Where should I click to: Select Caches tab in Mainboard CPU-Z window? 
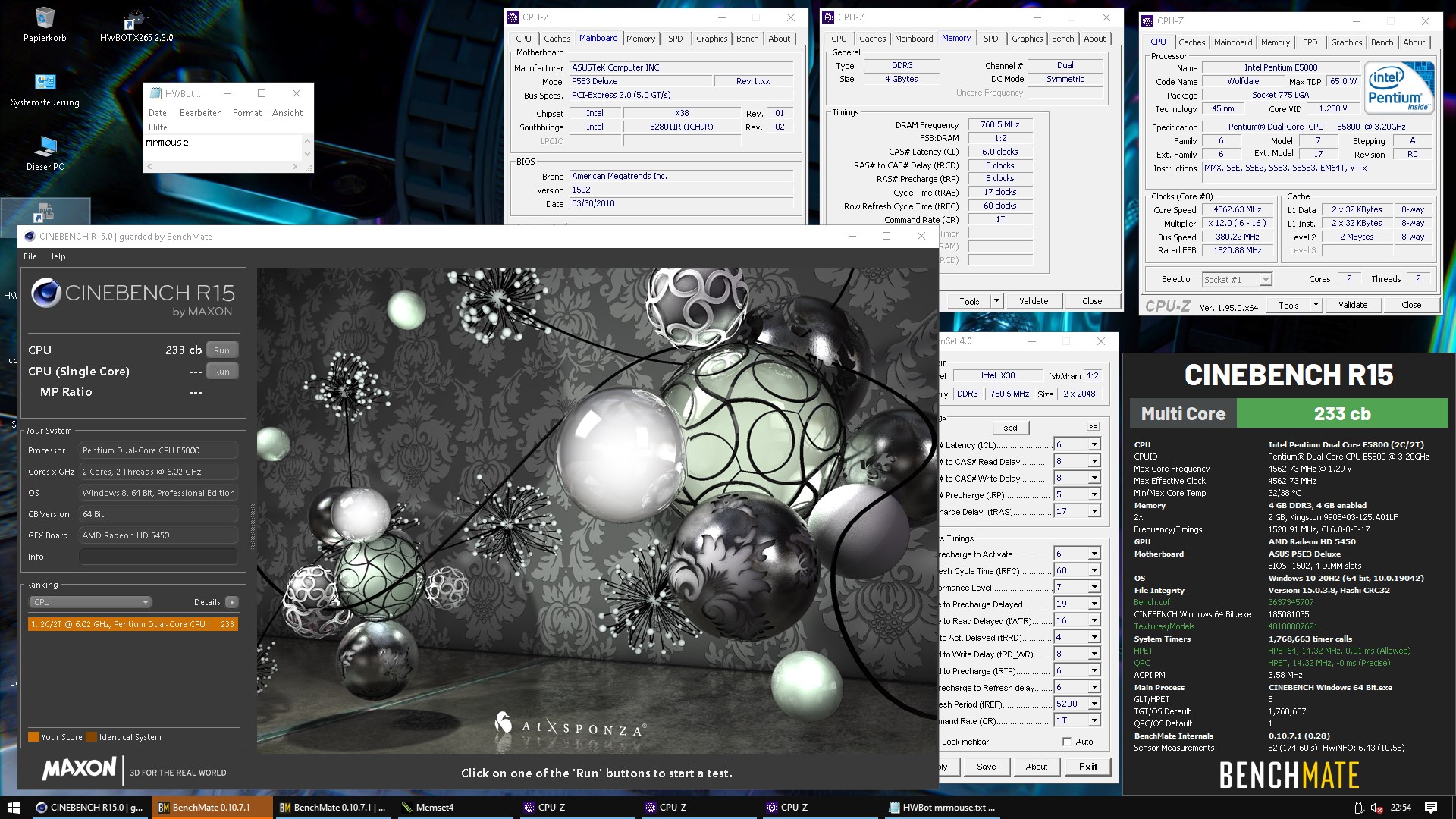coord(557,39)
